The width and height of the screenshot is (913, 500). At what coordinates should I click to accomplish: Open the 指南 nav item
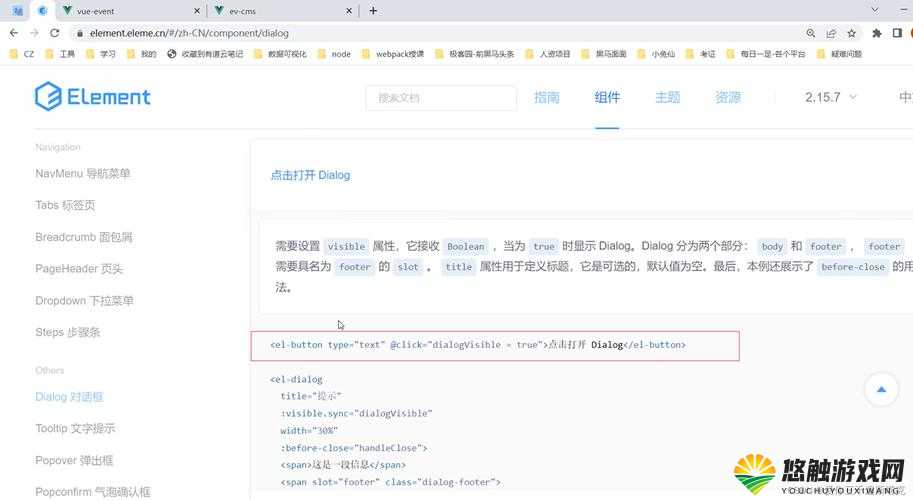546,98
